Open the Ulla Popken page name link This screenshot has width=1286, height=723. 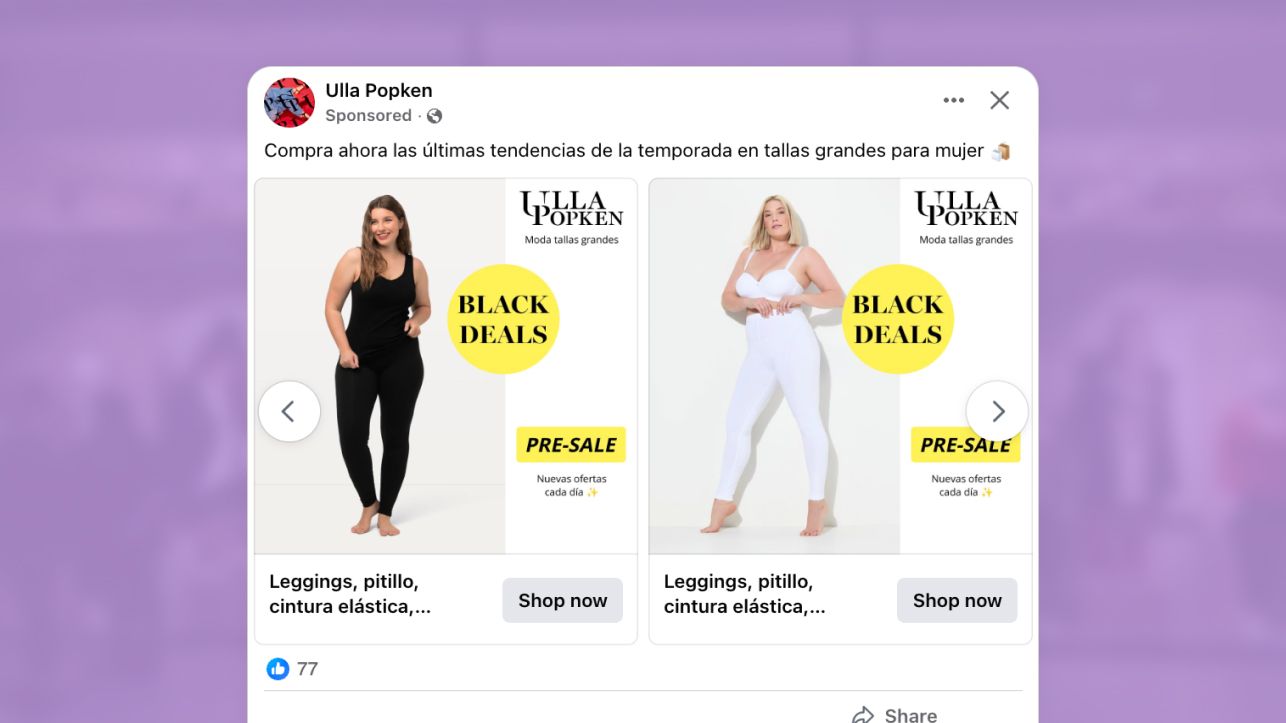pos(379,90)
